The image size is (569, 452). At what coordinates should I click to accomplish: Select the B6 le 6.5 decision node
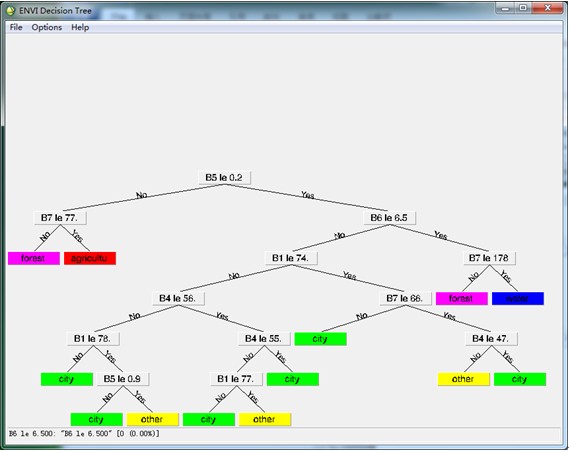click(390, 218)
